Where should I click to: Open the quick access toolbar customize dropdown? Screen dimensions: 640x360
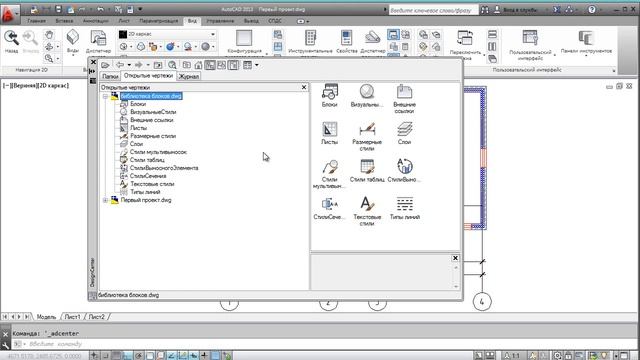tap(140, 9)
